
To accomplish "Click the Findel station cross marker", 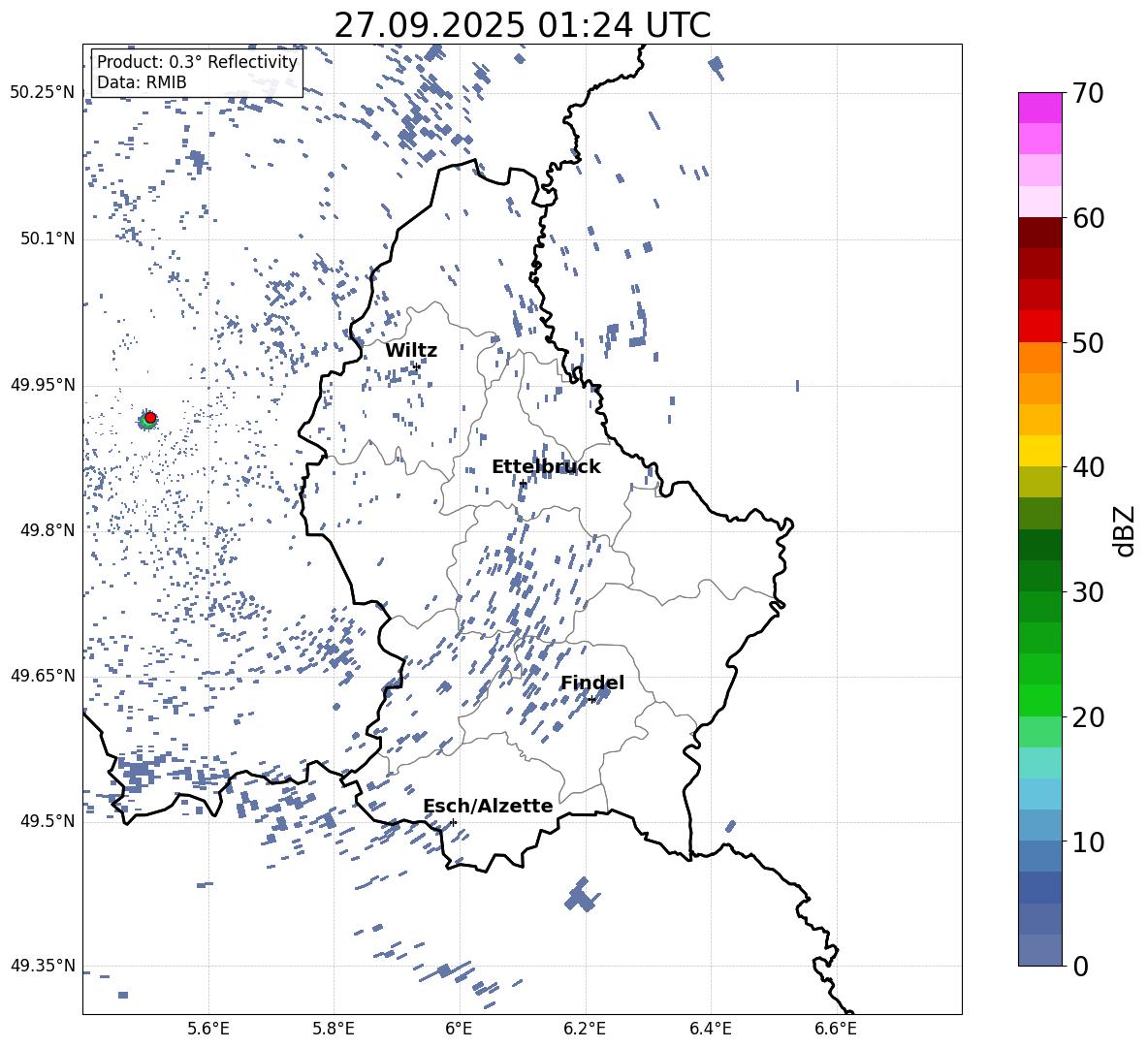I will 591,699.
